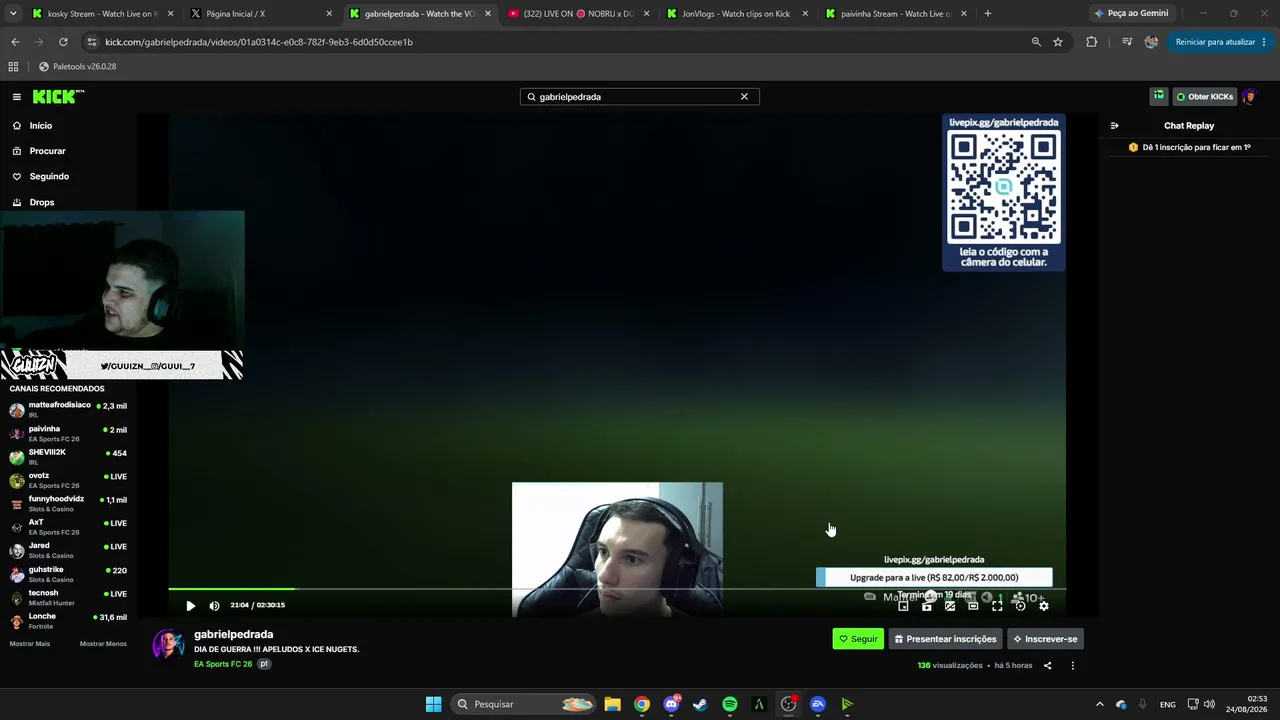The width and height of the screenshot is (1280, 720).
Task: Open Steam from the taskbar
Action: [700, 704]
